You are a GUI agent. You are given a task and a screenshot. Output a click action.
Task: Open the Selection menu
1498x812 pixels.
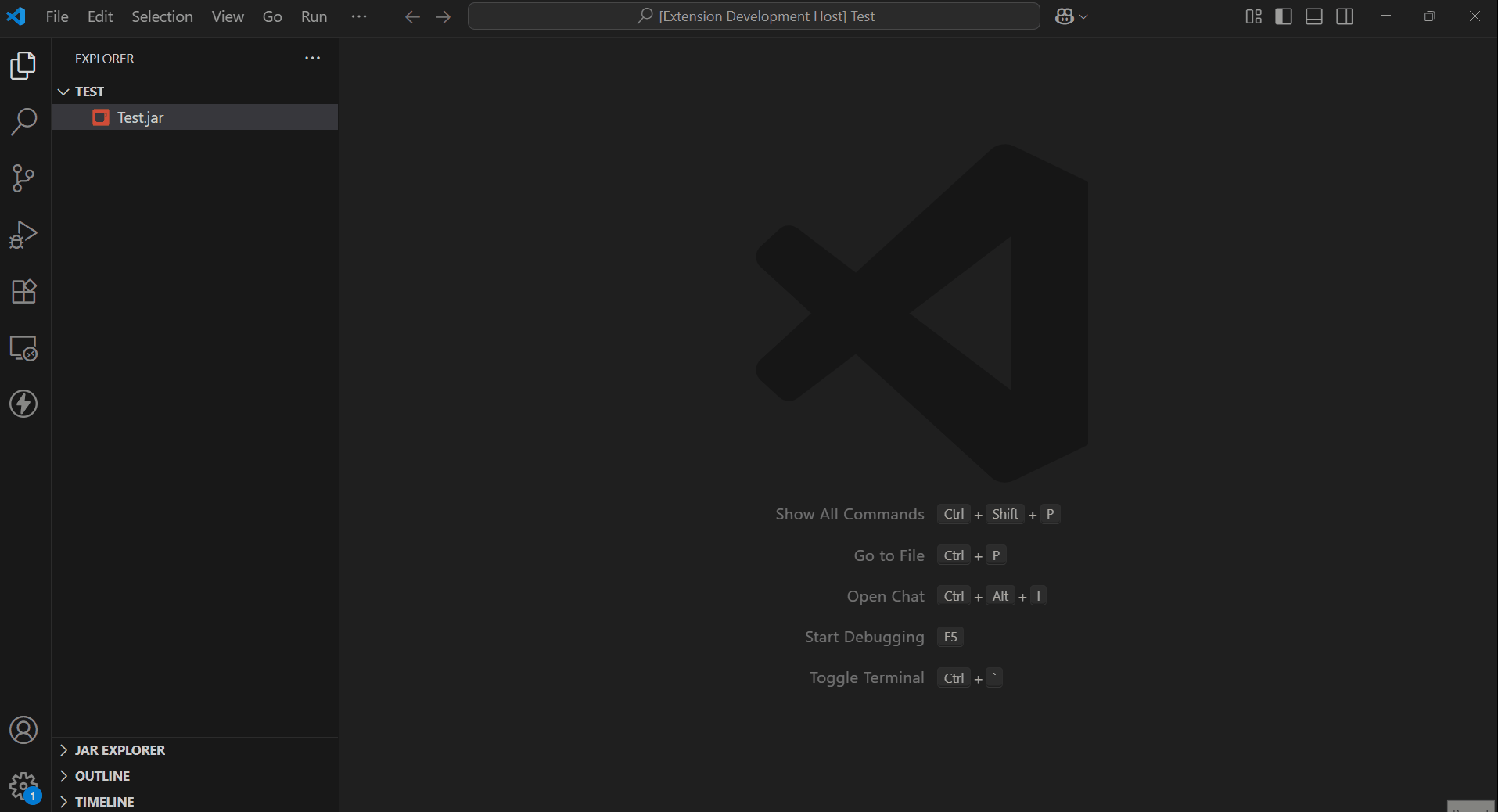tap(162, 16)
